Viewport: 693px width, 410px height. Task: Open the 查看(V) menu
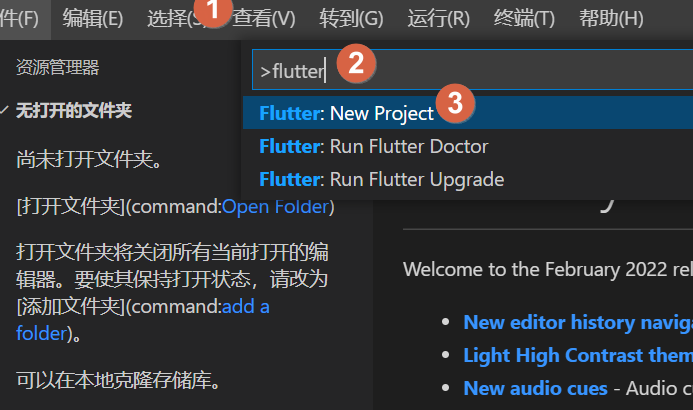pos(263,19)
